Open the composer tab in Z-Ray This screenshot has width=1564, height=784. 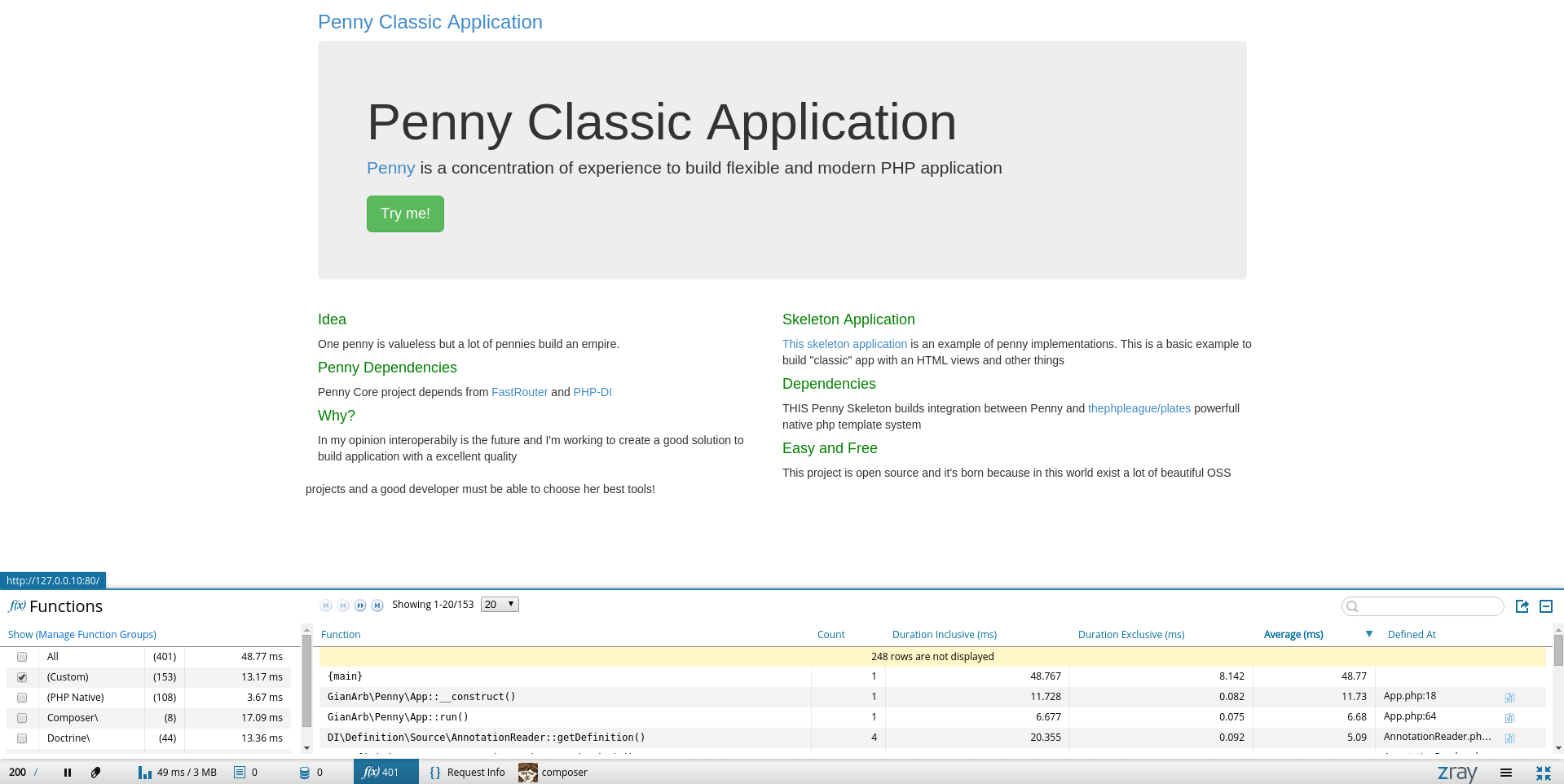[x=553, y=773]
